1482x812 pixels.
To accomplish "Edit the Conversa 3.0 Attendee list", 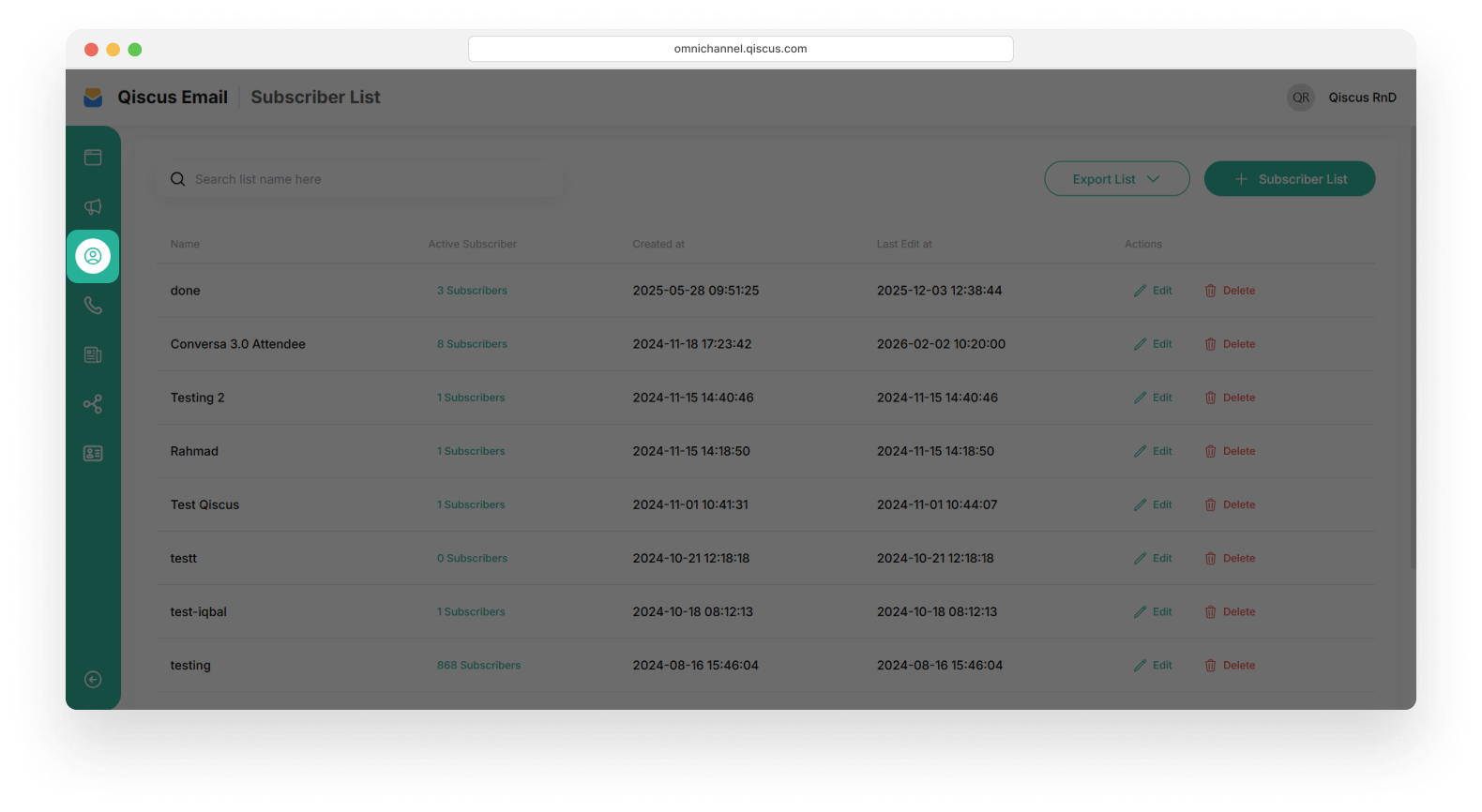I will (1153, 344).
